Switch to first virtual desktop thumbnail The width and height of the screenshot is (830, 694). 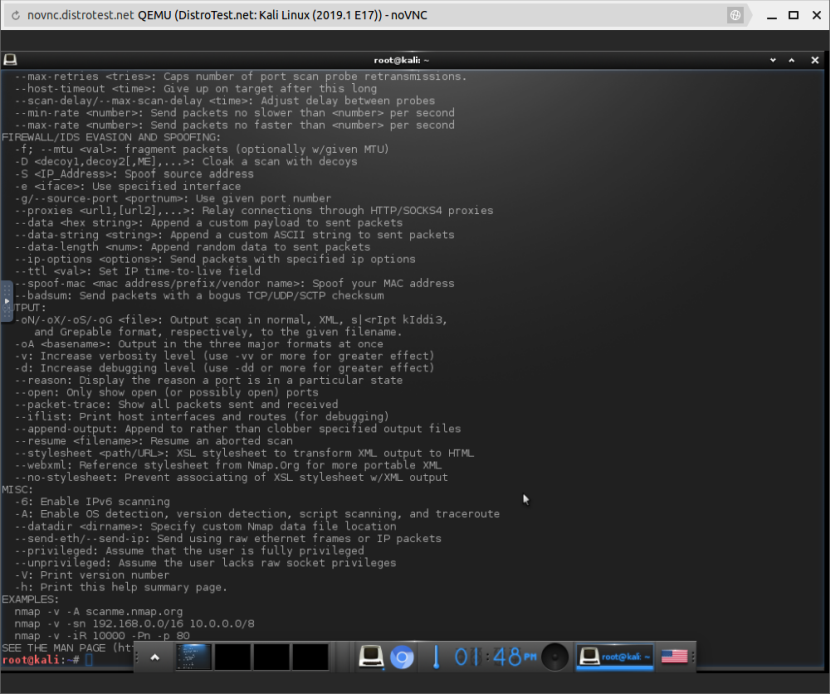coord(193,657)
